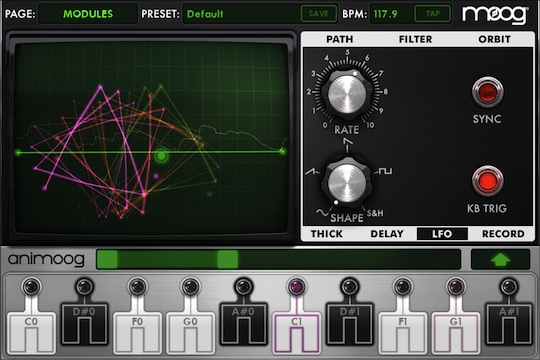Toggle the KB TRIG red button
This screenshot has width=540, height=360.
(487, 181)
